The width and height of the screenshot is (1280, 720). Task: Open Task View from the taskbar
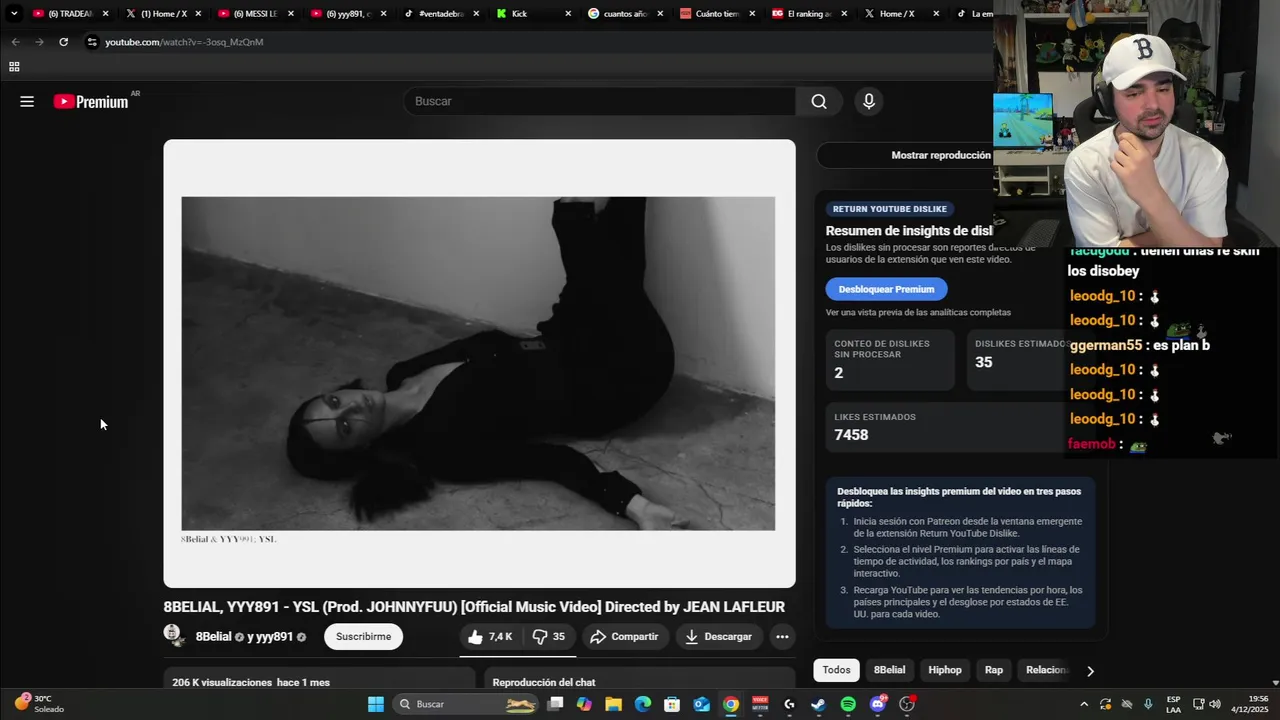pyautogui.click(x=555, y=704)
